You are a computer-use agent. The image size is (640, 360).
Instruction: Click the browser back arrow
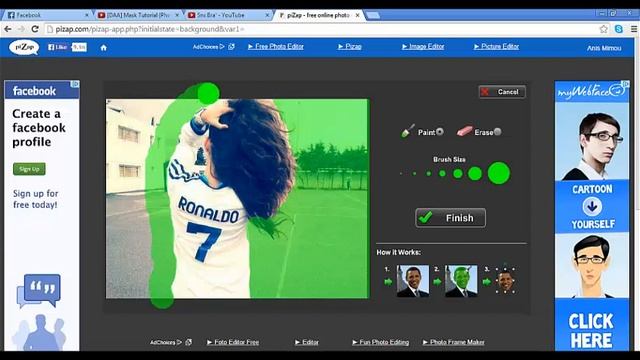[x=8, y=29]
